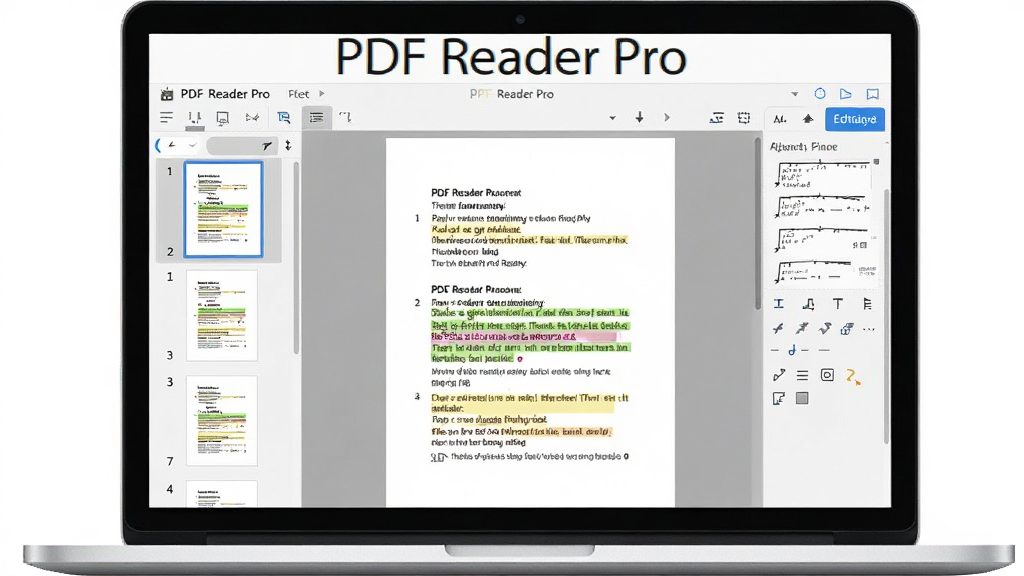Select the gray fill color swatch

[802, 398]
